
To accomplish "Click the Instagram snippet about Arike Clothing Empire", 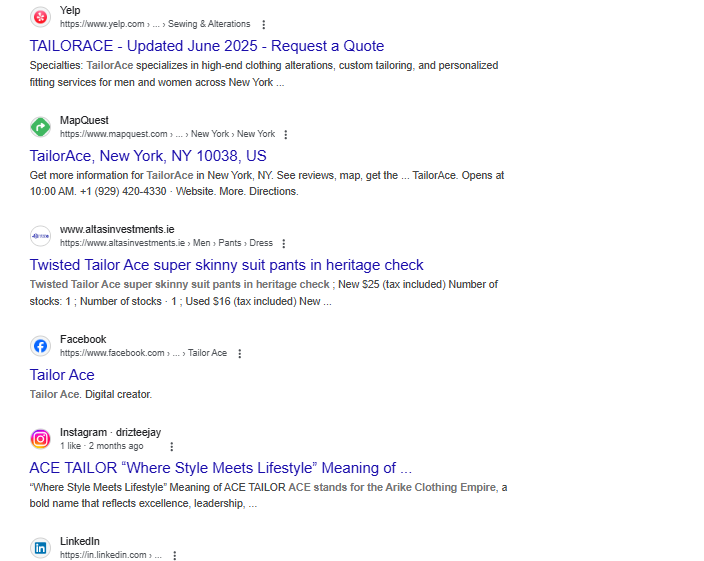I will tap(268, 495).
